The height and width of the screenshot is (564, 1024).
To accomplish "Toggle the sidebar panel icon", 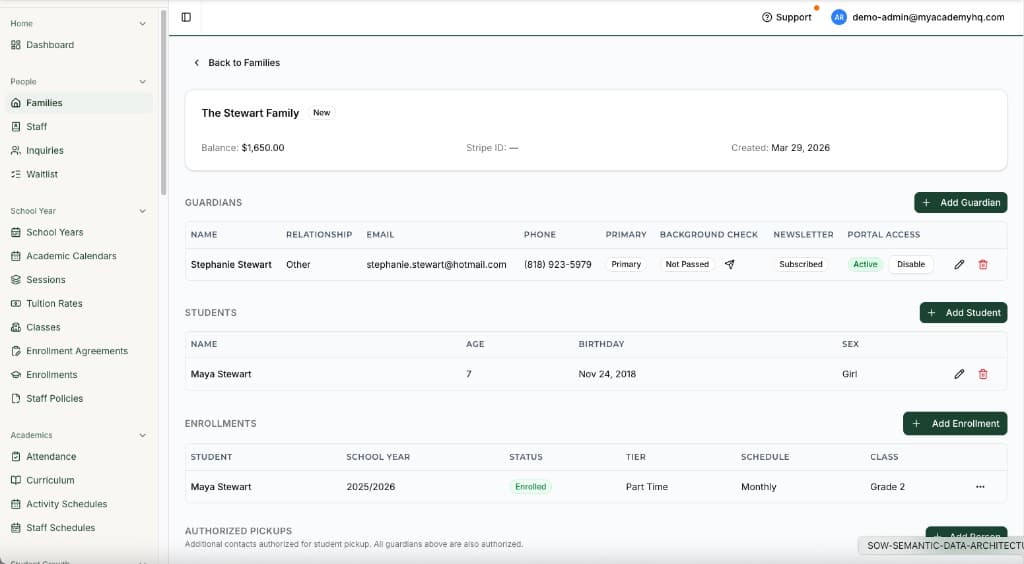I will [186, 17].
